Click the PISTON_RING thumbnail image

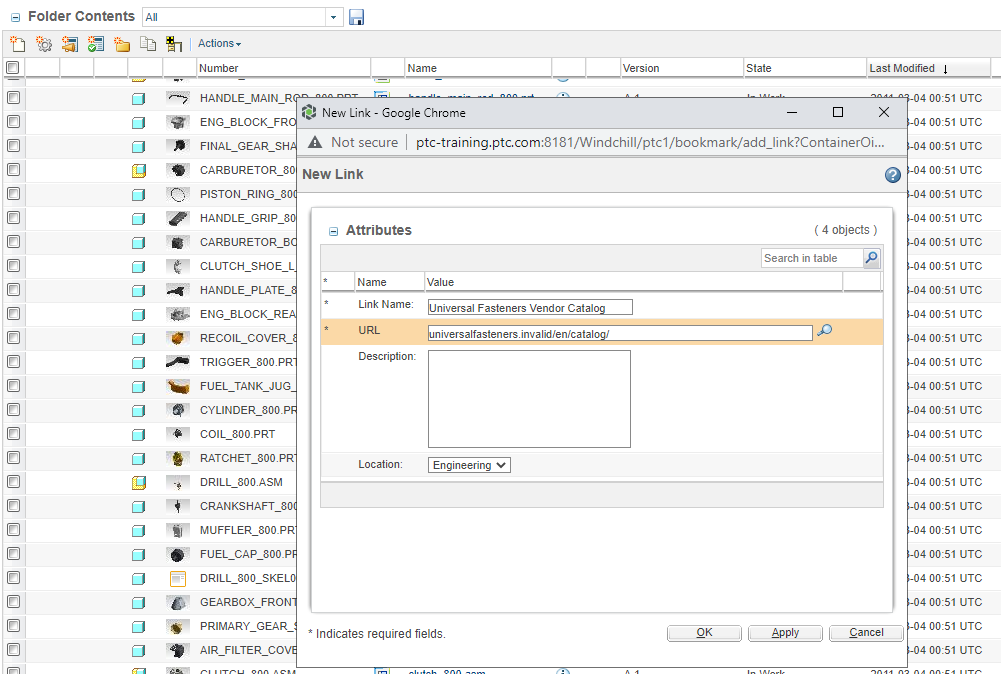point(178,194)
